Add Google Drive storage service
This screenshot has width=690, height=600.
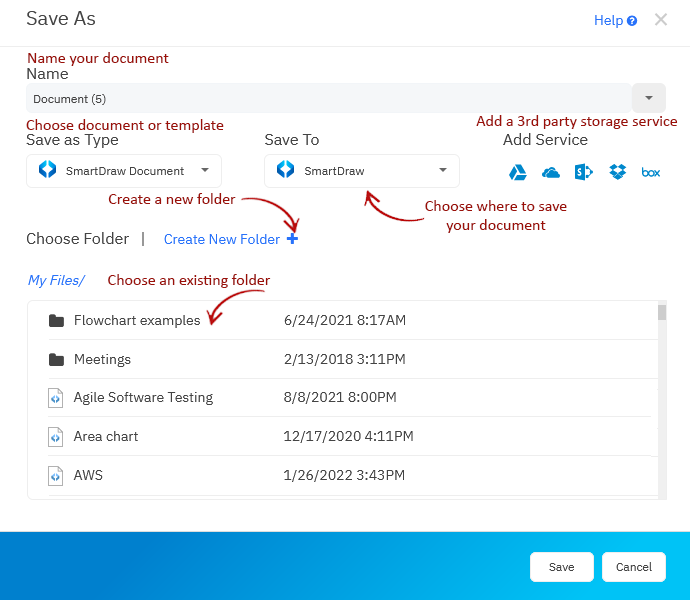pyautogui.click(x=518, y=172)
